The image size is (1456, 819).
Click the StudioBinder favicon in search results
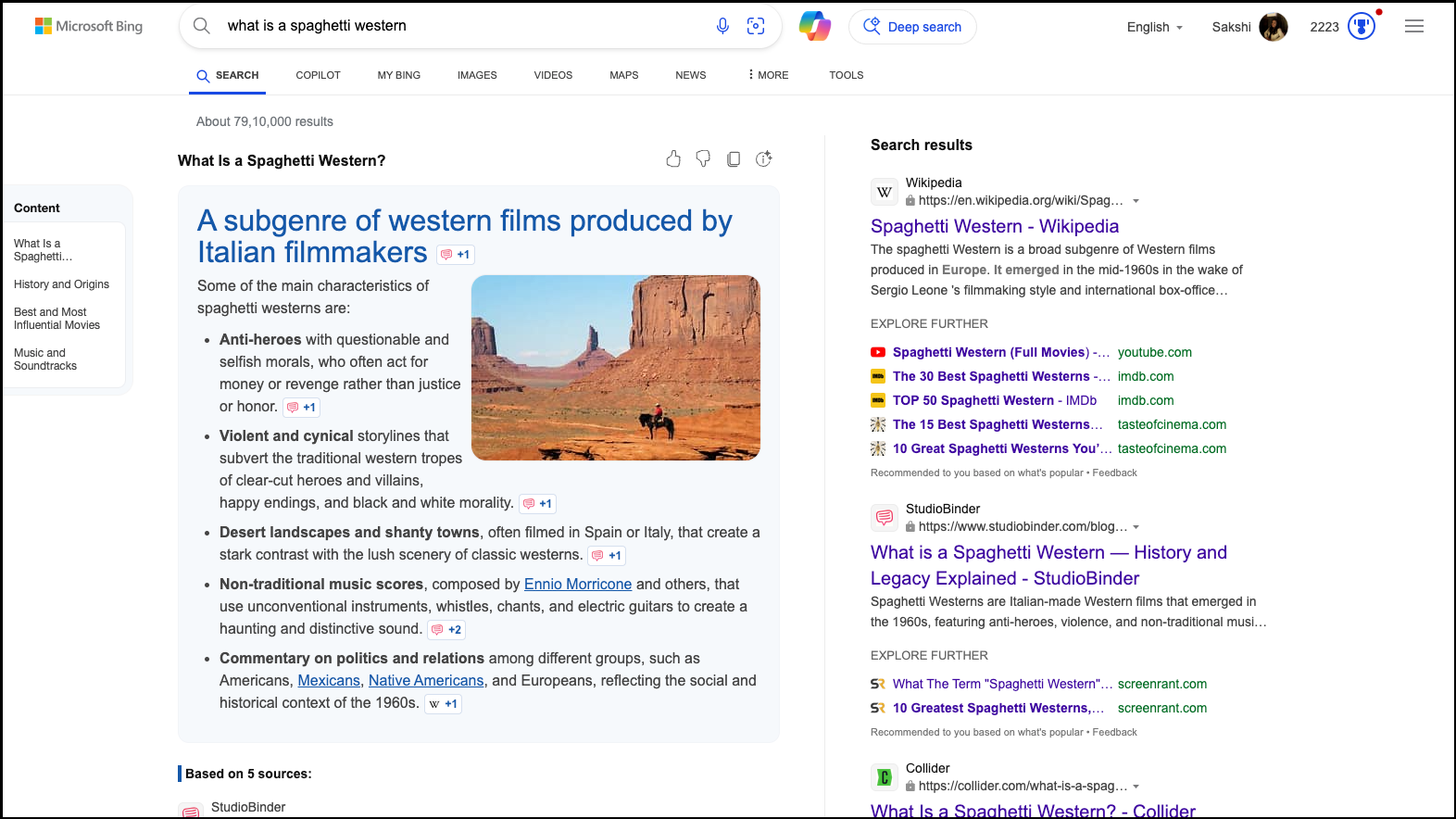[x=885, y=518]
